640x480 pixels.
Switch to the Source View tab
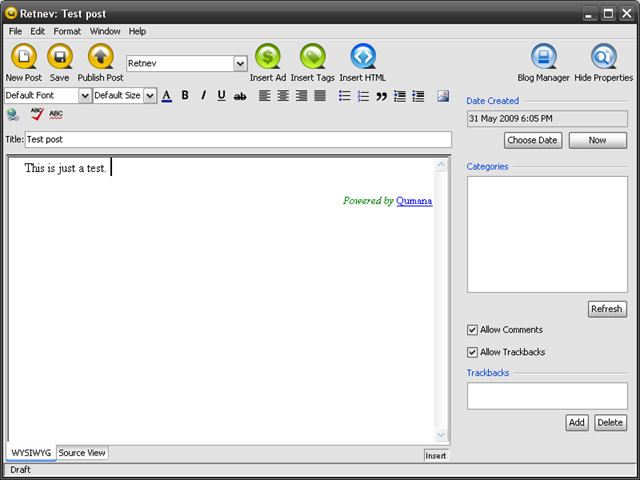[x=82, y=453]
